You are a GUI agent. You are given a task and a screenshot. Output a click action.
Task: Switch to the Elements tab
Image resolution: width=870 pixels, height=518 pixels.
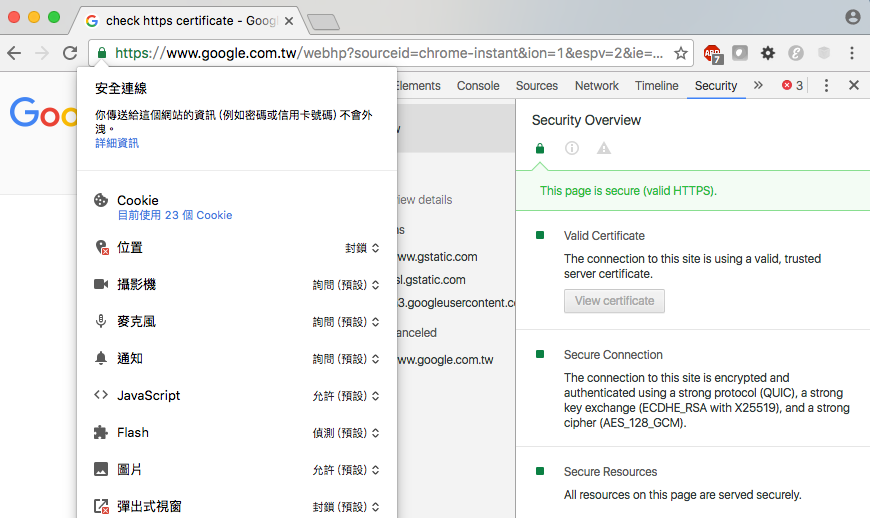(x=418, y=86)
